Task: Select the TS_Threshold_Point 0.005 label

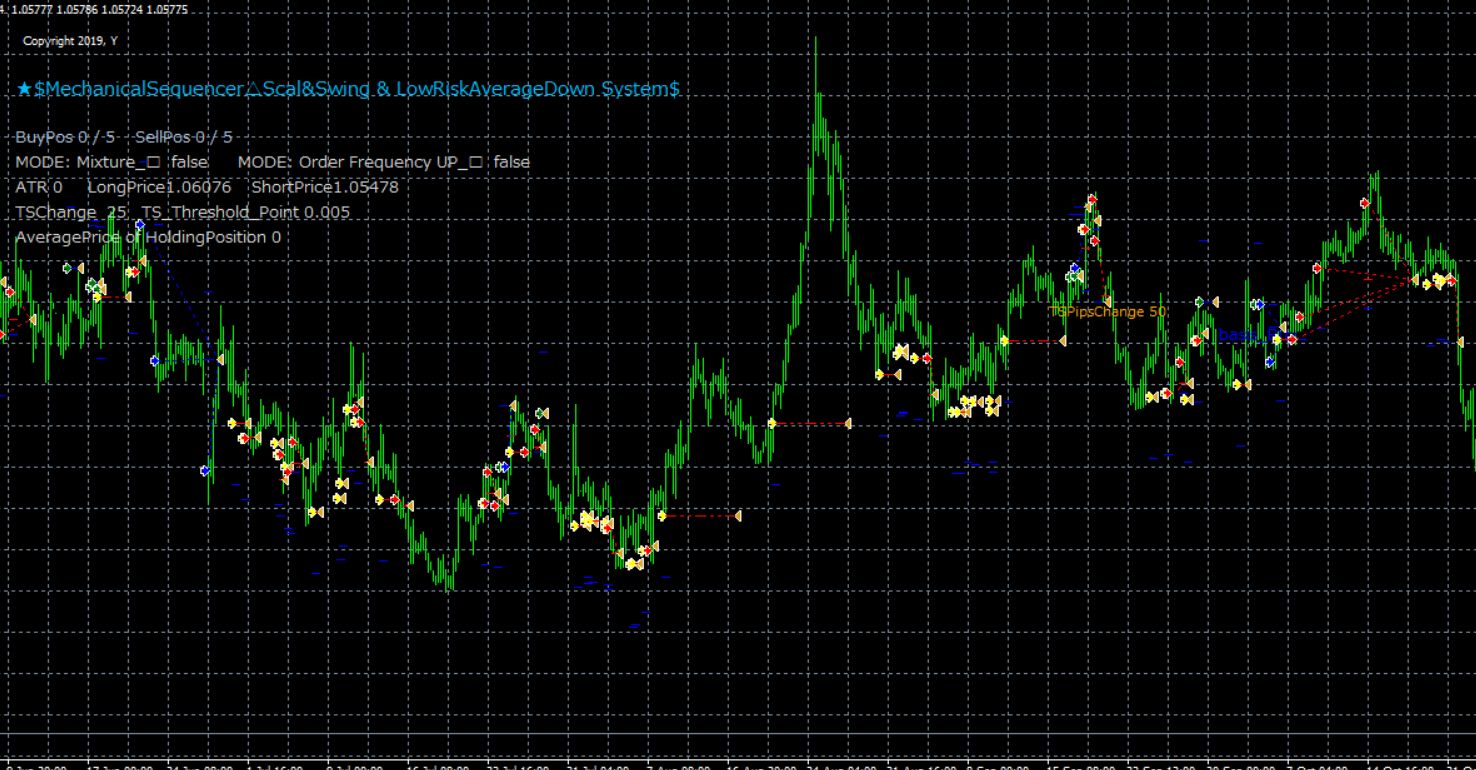Action: [246, 212]
